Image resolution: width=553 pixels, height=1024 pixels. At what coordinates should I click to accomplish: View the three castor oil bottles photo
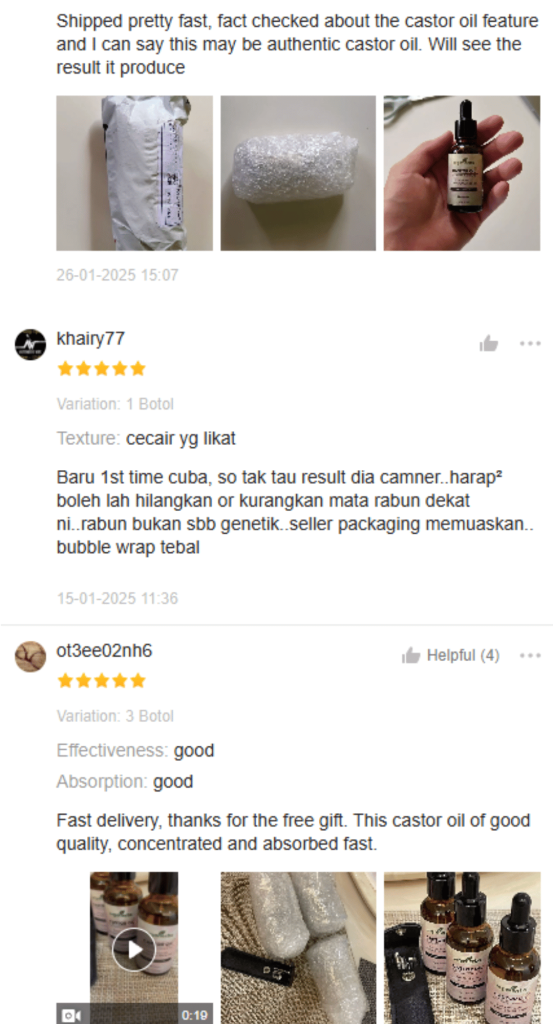click(462, 948)
